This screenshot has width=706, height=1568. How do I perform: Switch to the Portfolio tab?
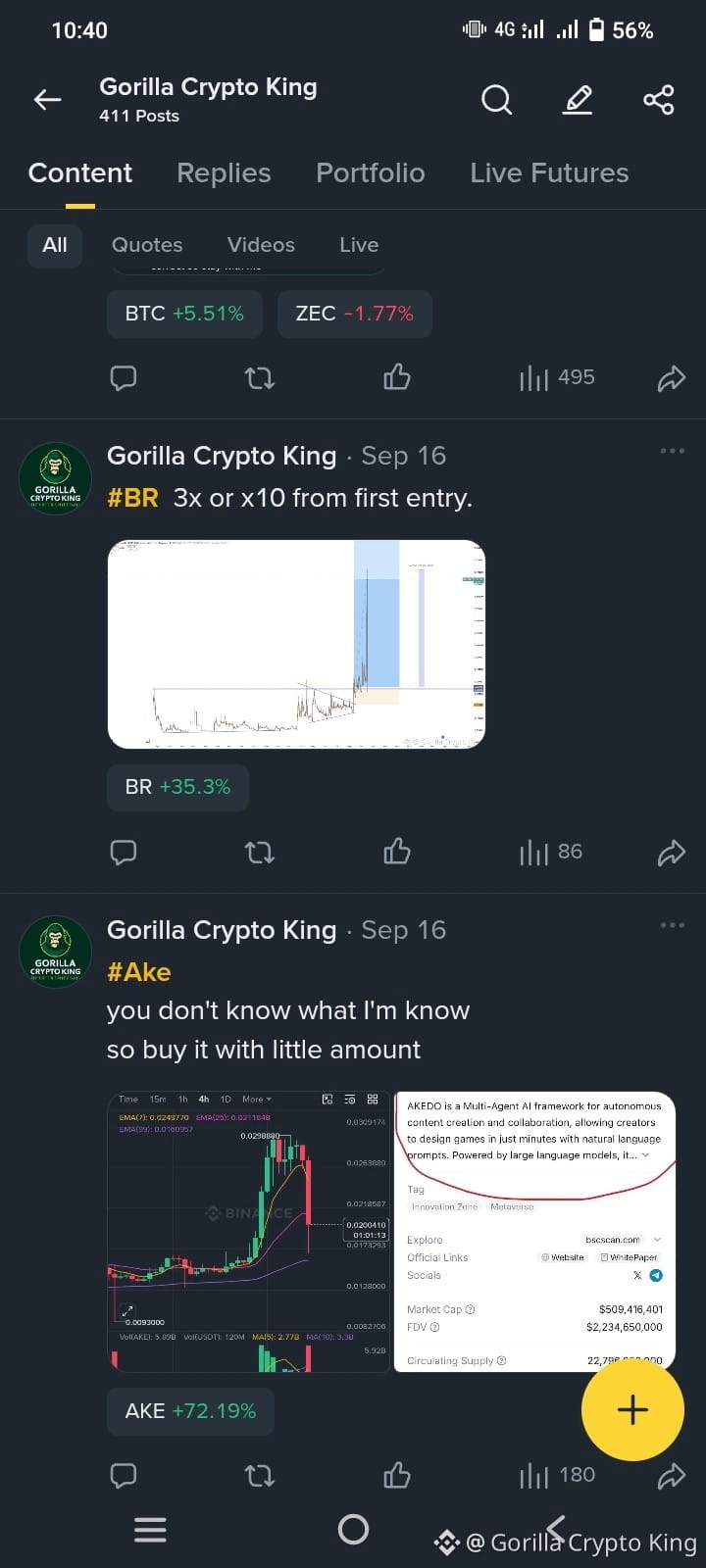coord(371,172)
